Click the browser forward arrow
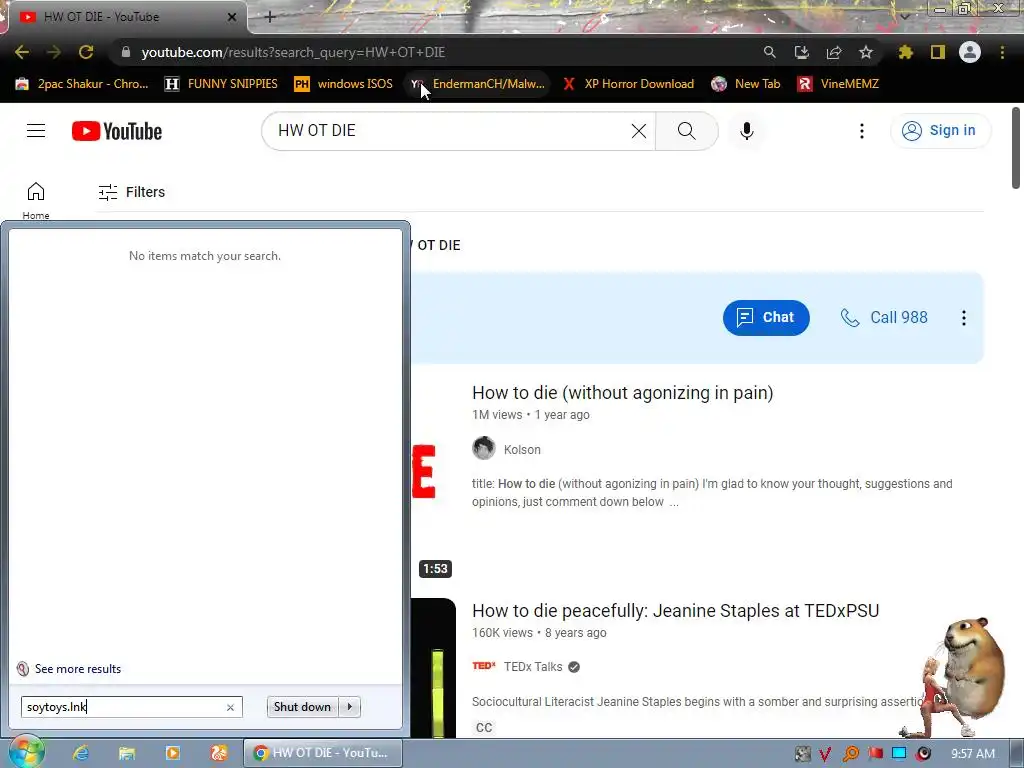 pyautogui.click(x=54, y=52)
